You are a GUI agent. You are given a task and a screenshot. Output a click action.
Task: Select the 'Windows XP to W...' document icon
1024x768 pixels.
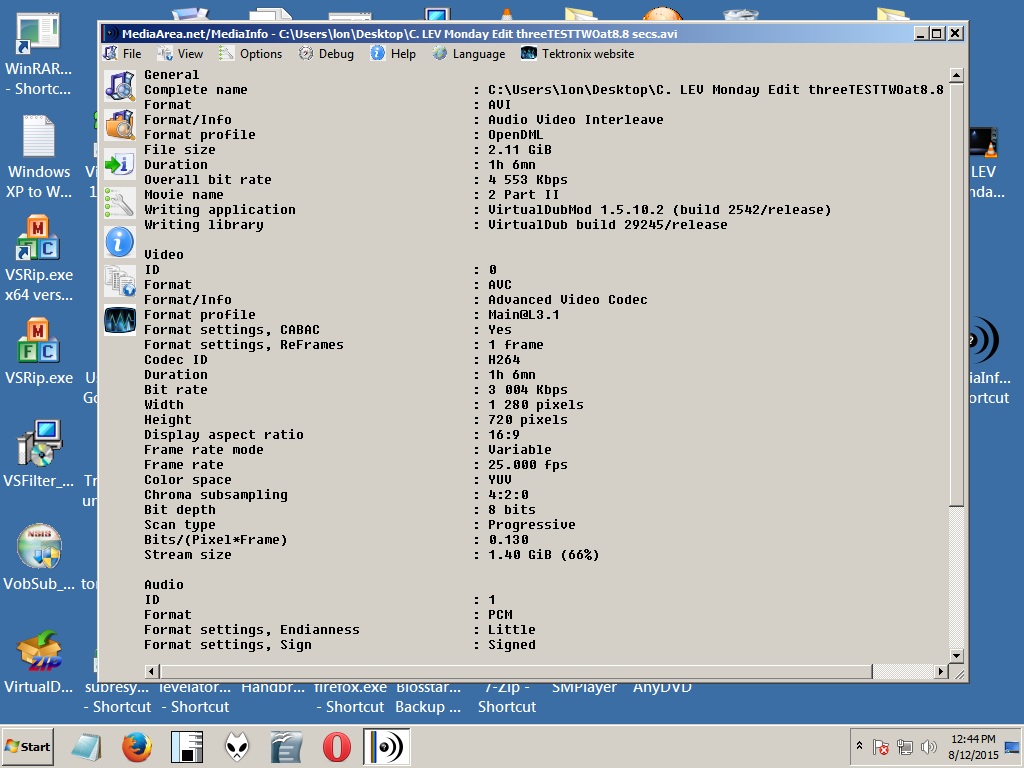39,157
